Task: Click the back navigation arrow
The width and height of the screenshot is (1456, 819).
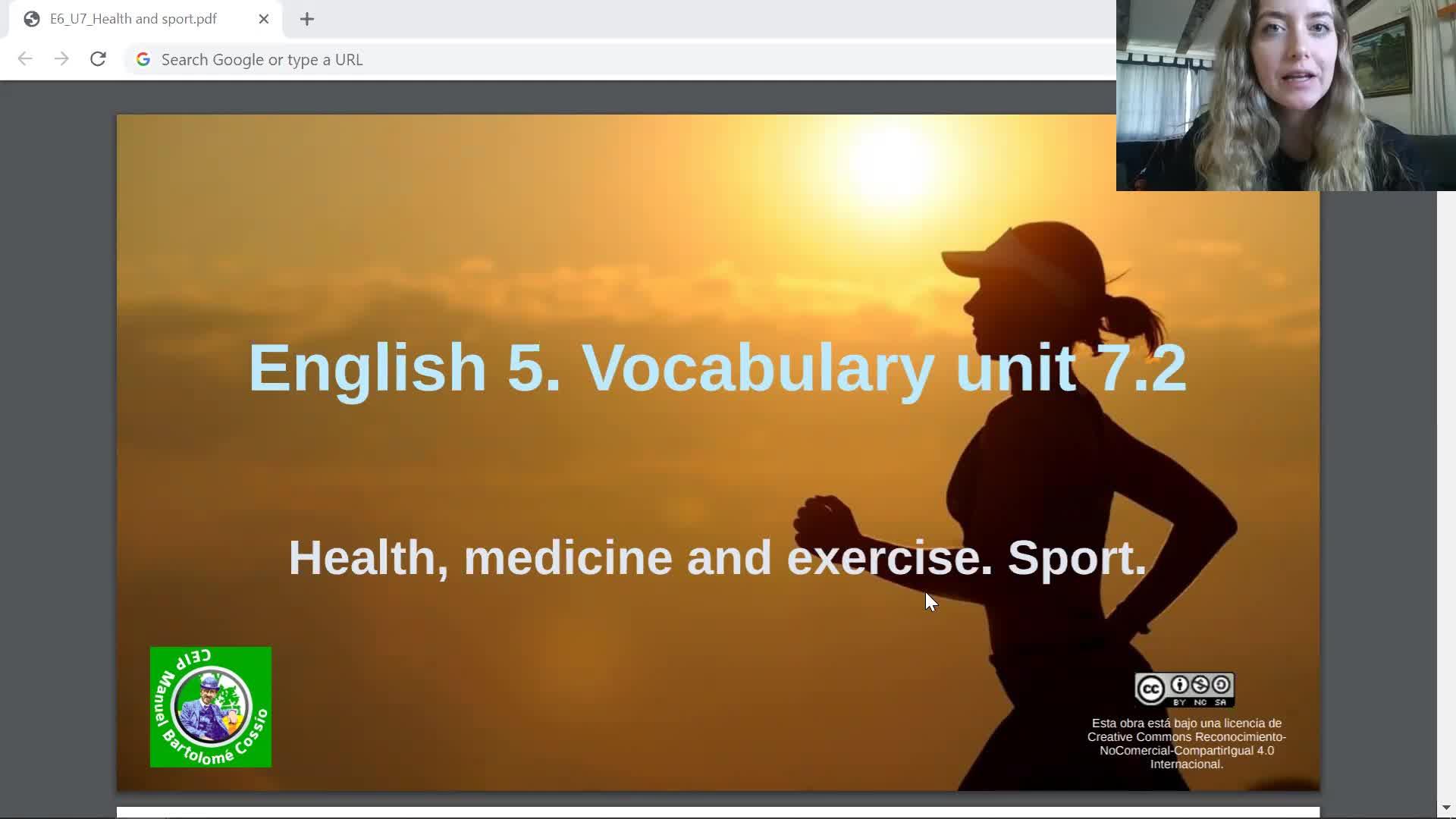Action: click(25, 59)
